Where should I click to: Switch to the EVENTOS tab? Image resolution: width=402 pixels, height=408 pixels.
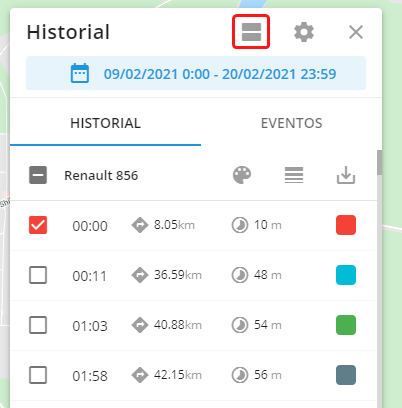coord(291,123)
